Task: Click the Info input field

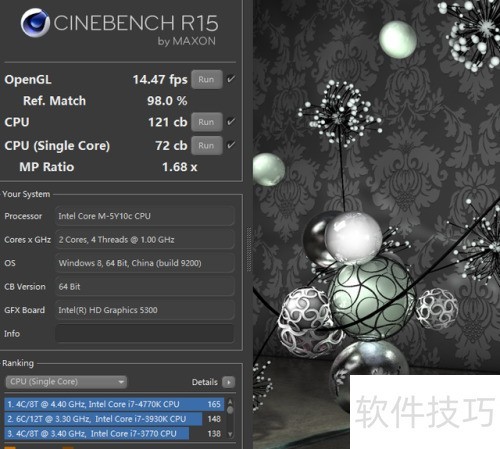Action: pos(144,333)
